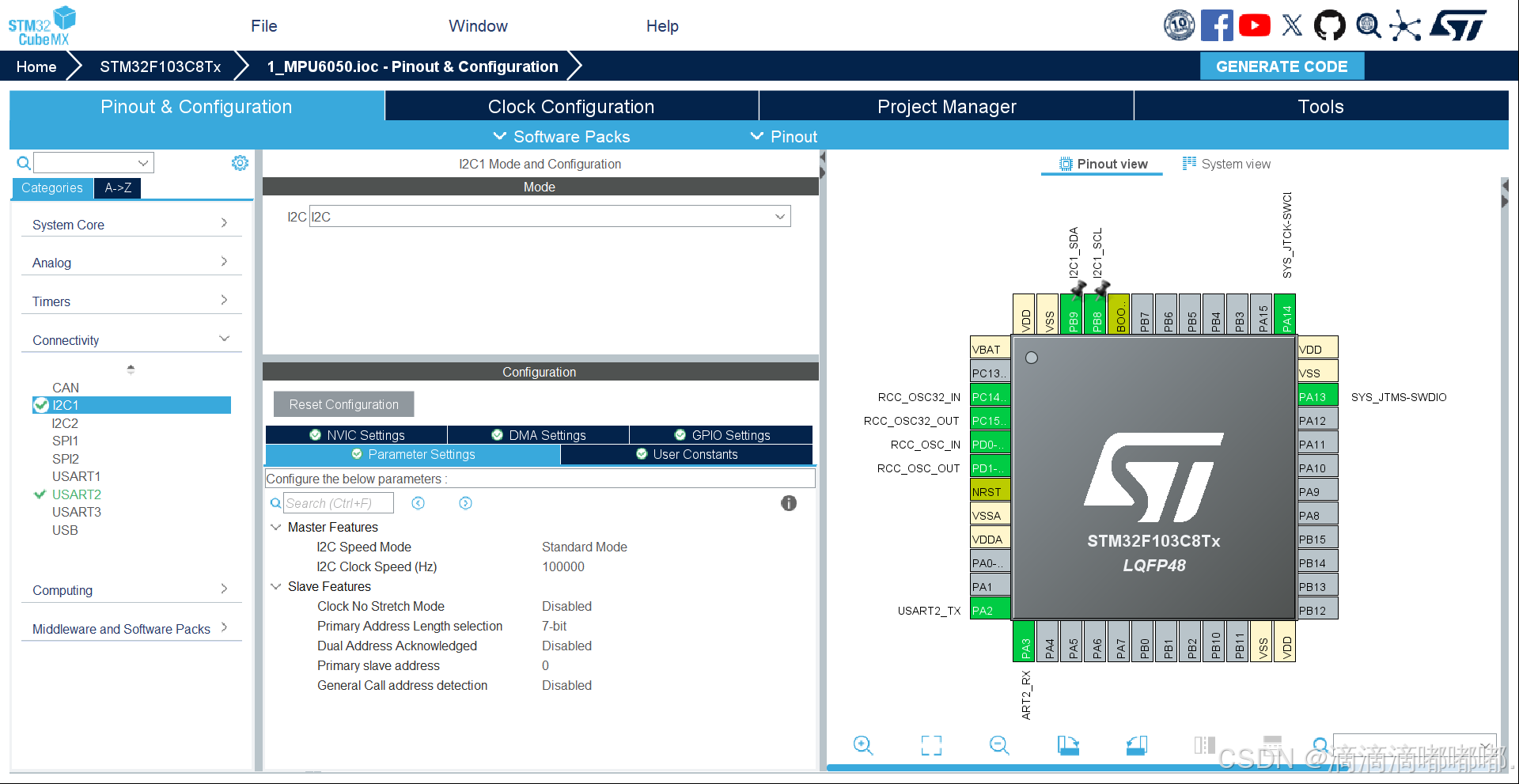
Task: Select USART2 in the connectivity list
Action: 76,494
